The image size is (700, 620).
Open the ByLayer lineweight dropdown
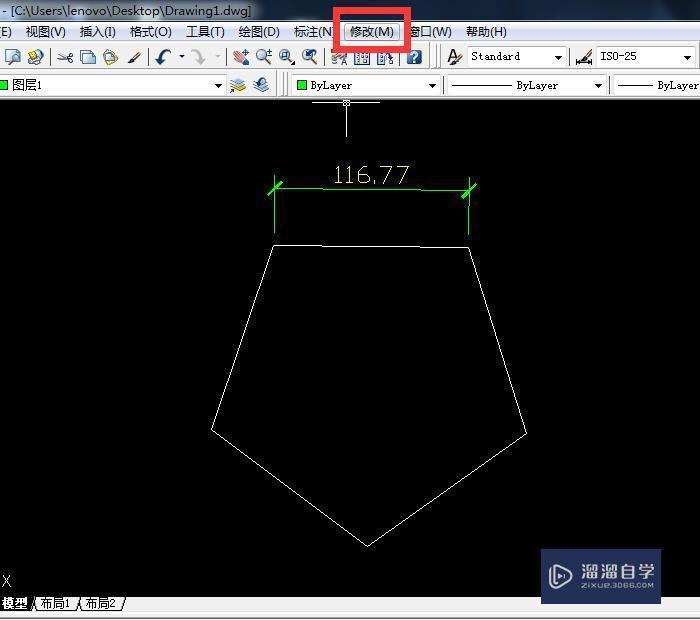(x=656, y=85)
